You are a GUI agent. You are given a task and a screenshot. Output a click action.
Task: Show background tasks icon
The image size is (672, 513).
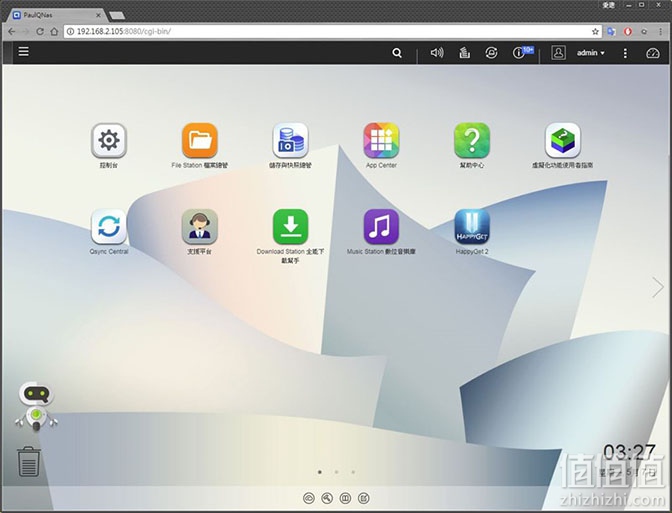[x=465, y=53]
